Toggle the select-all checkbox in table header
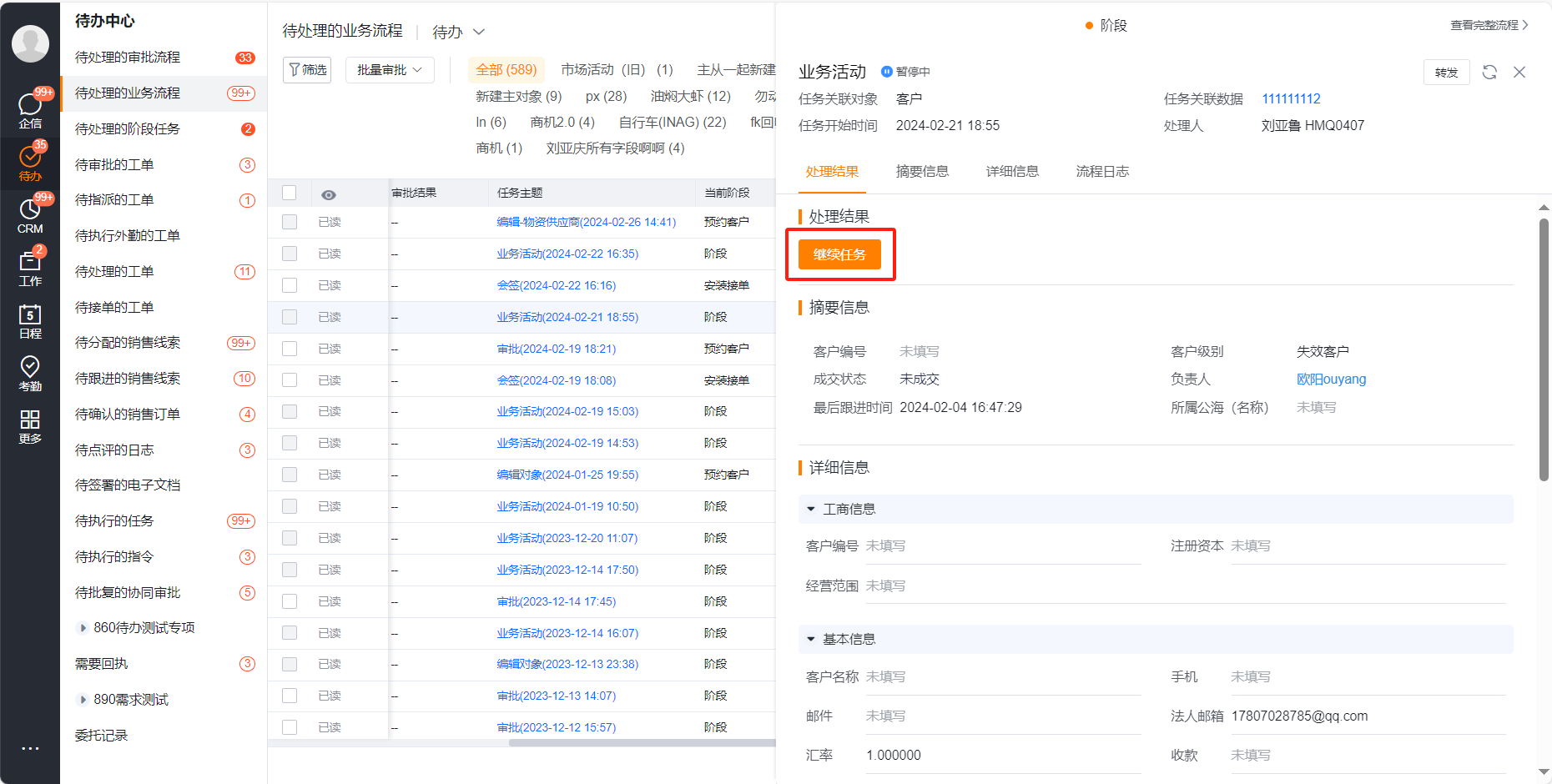Image resolution: width=1552 pixels, height=784 pixels. pos(290,193)
